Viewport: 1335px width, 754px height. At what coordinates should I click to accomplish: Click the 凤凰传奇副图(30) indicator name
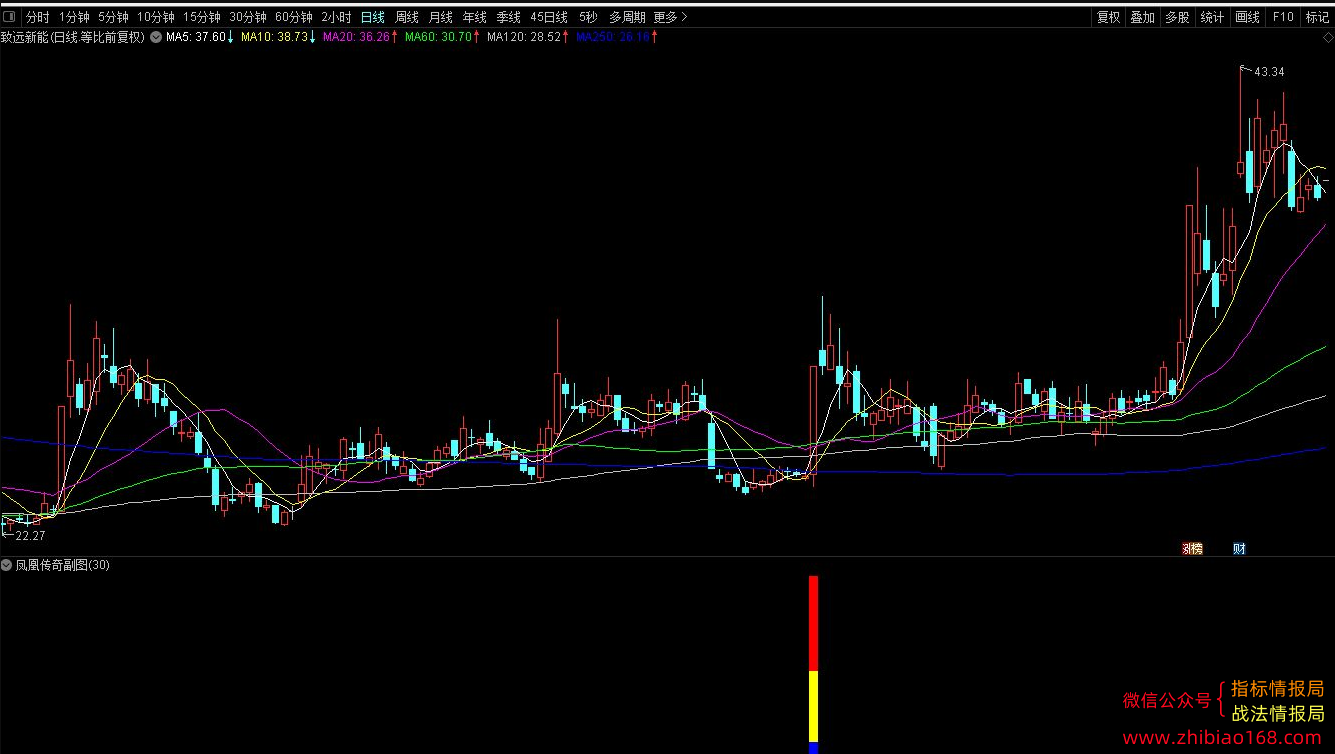62,565
